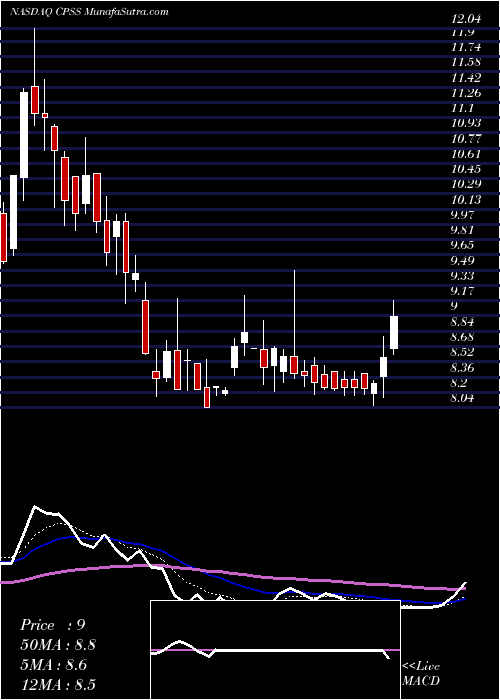The height and width of the screenshot is (700, 500).
Task: Click the '5MA : 8.6' readout
Action: (x=54, y=665)
